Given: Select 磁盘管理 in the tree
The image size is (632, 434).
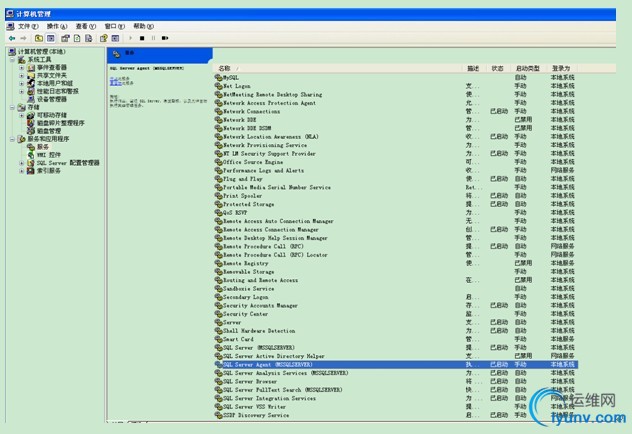Looking at the screenshot, I should point(49,131).
